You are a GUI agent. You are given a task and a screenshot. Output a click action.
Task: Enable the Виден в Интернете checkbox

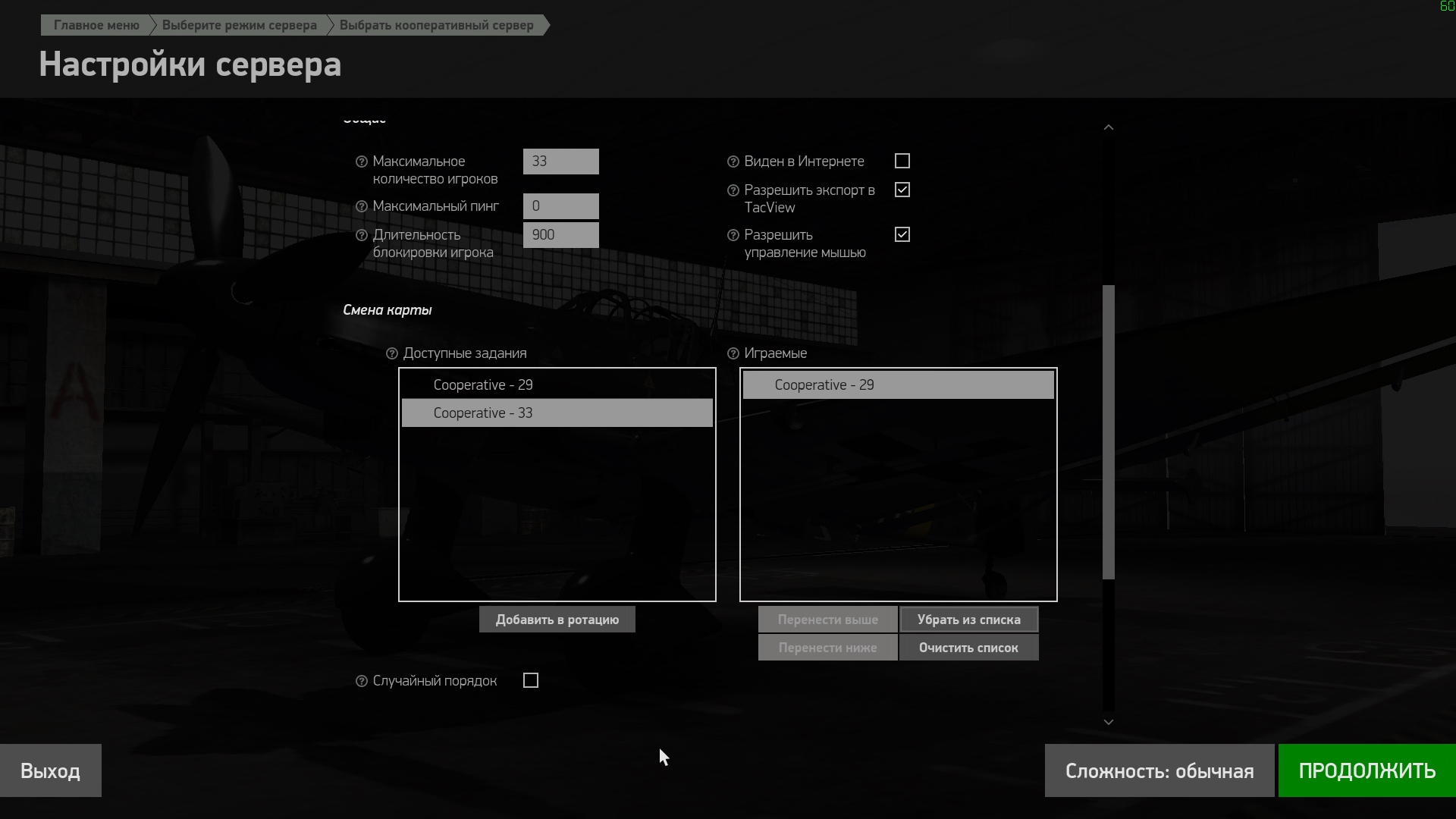(902, 161)
